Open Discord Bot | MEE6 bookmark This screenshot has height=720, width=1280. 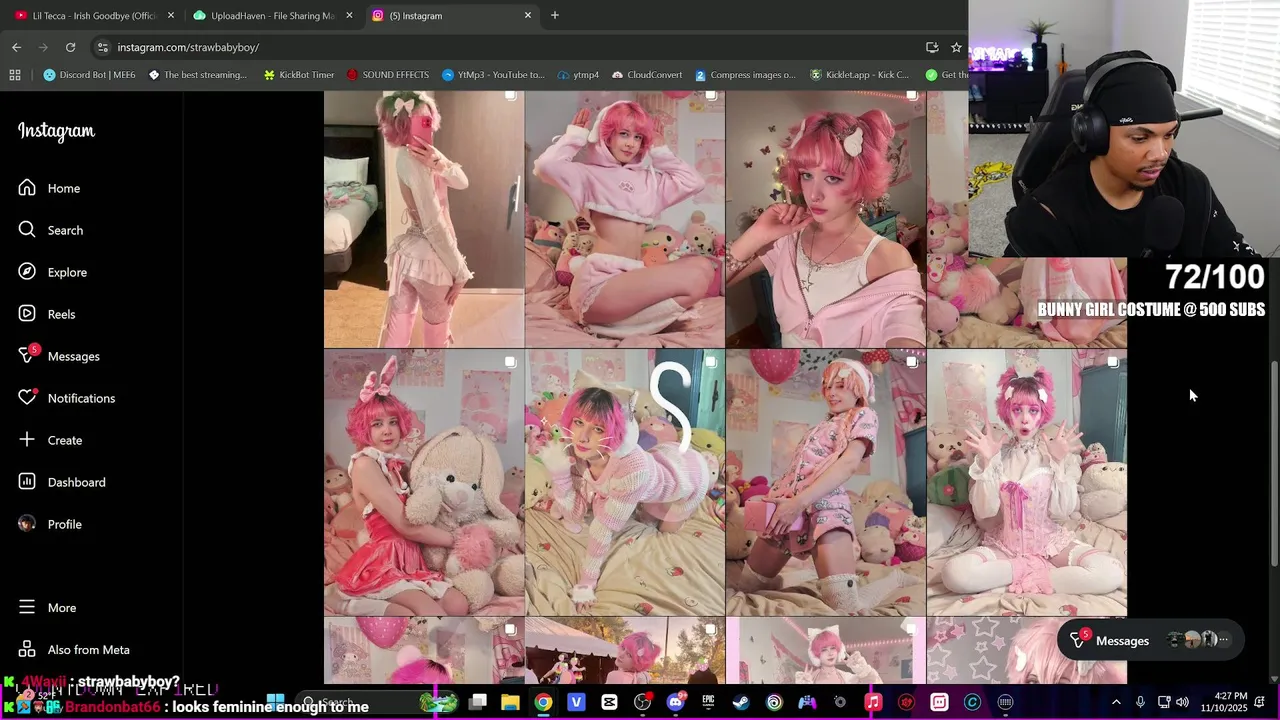(89, 75)
